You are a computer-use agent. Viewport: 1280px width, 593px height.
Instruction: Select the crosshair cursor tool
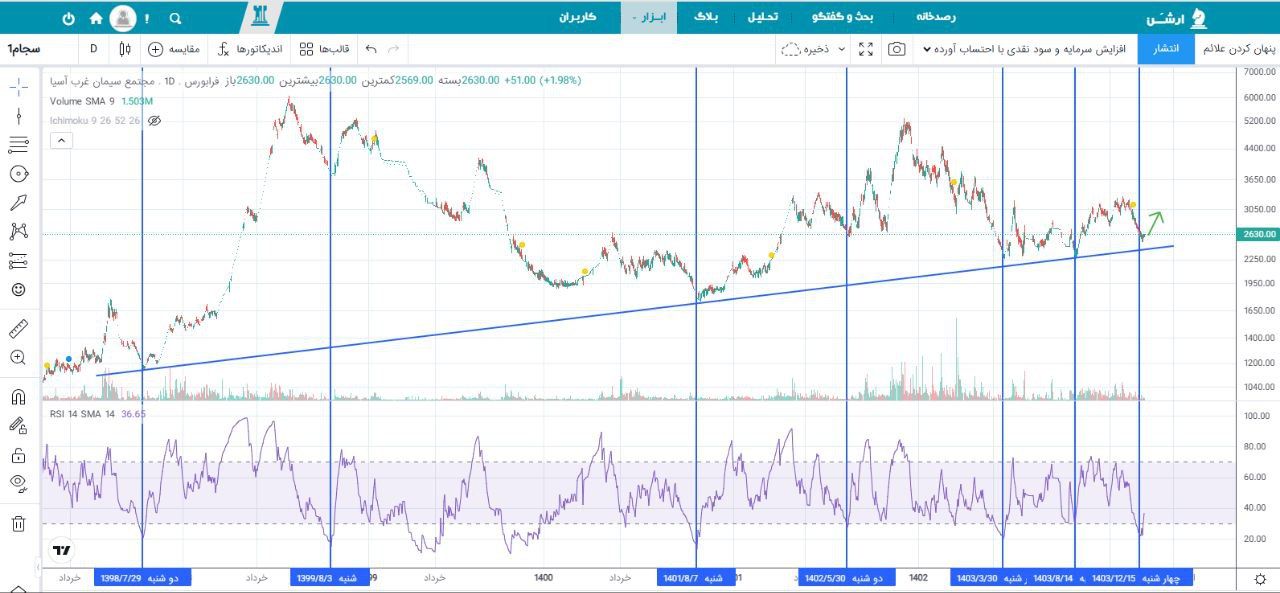point(18,87)
